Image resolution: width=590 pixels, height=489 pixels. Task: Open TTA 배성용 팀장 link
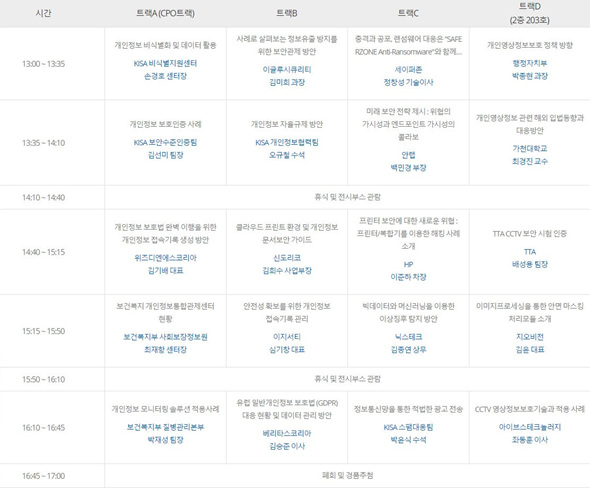coord(530,258)
